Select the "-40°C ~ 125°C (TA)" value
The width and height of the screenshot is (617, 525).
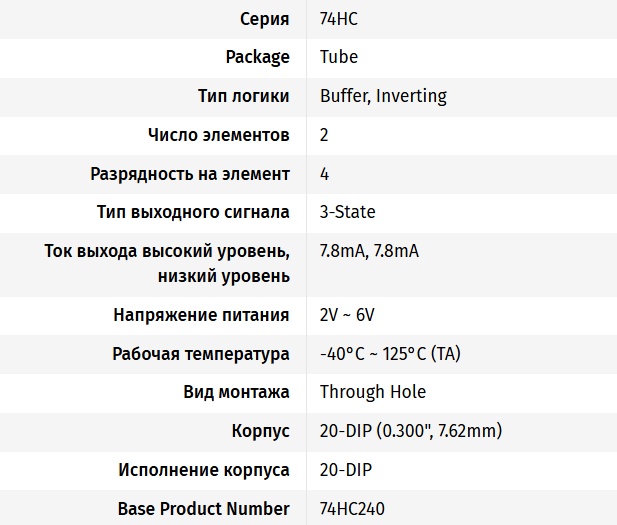pos(390,354)
